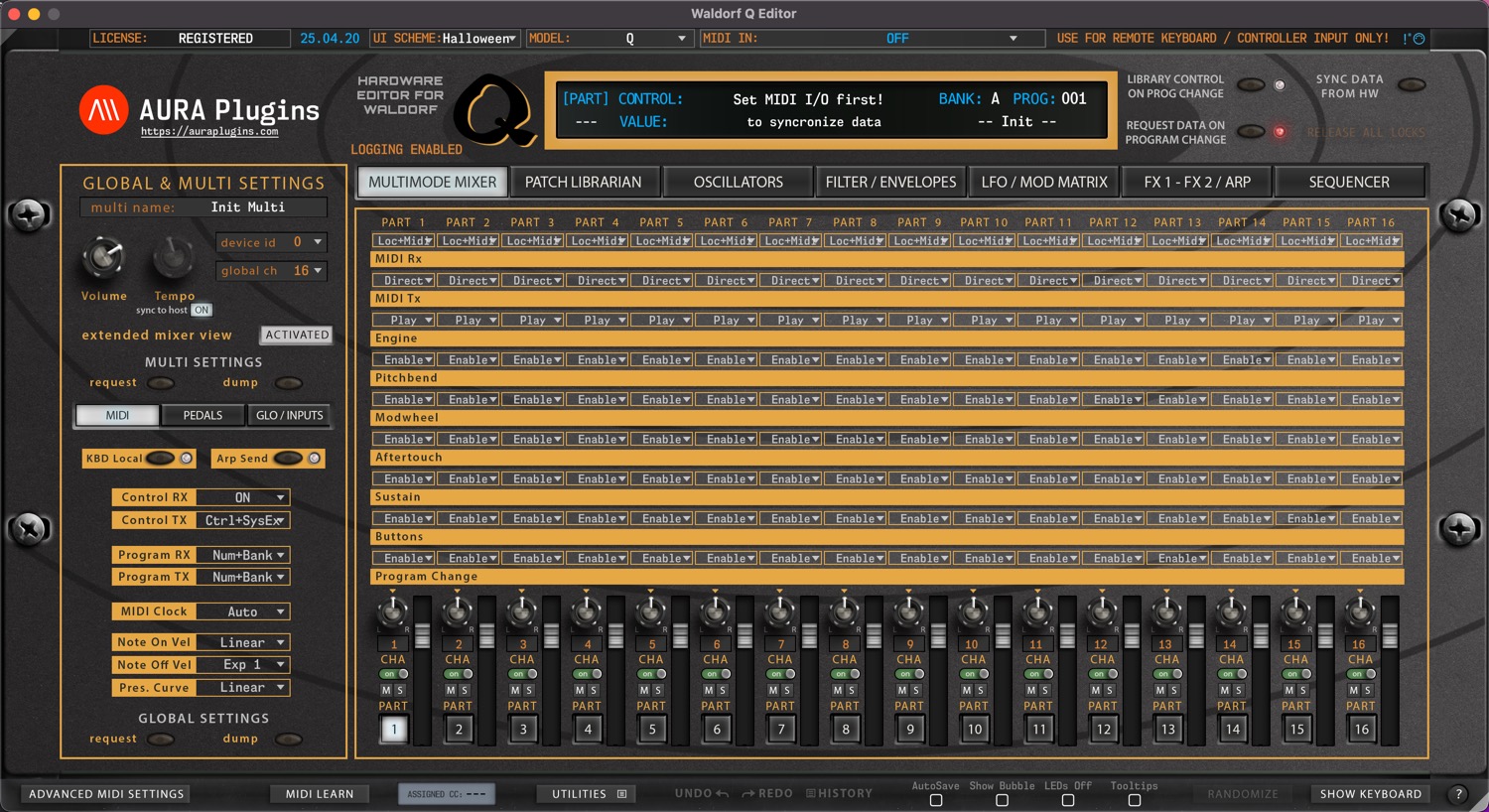
Task: Adjust the Tempo knob
Action: pyautogui.click(x=174, y=258)
